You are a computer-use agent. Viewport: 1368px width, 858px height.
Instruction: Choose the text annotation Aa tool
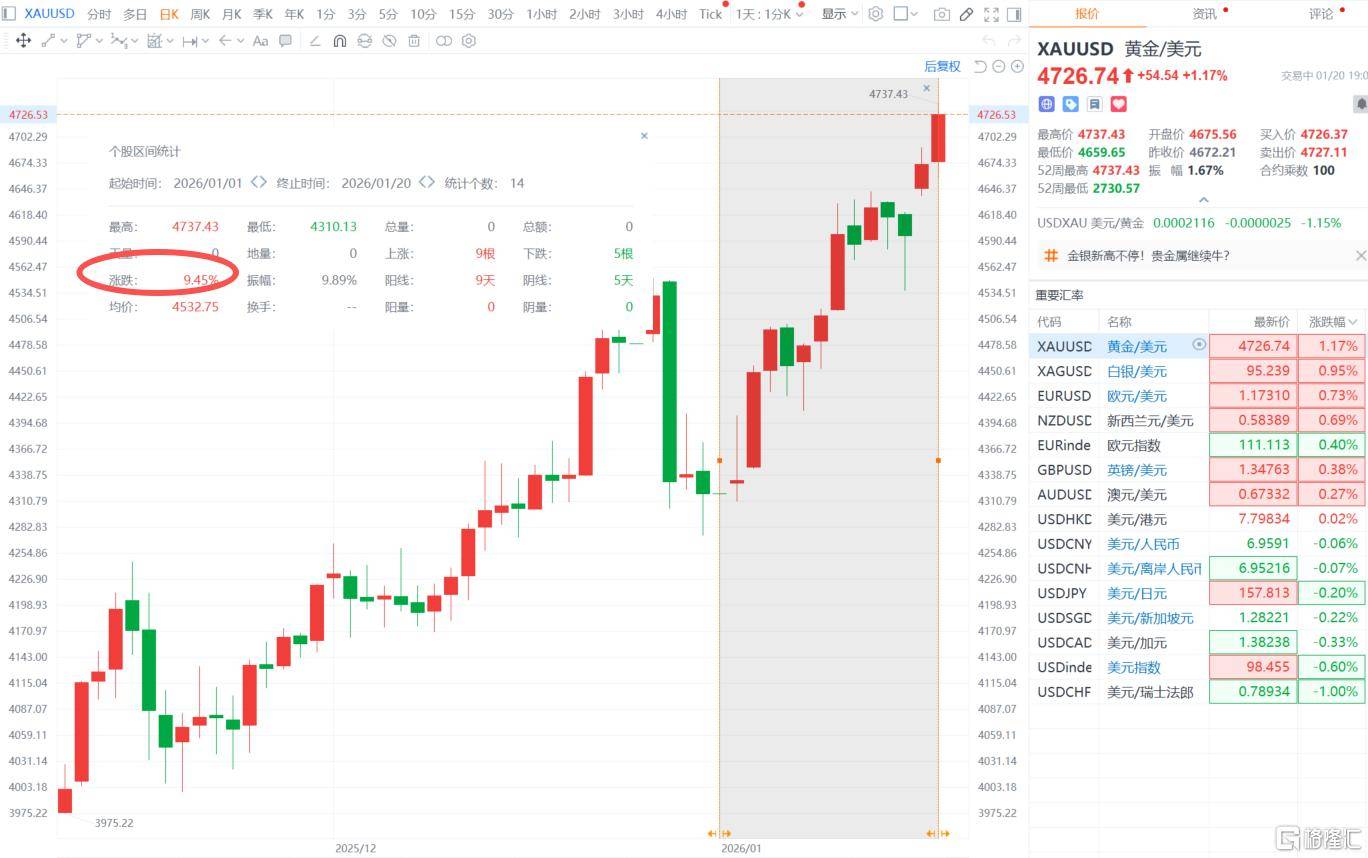coord(260,41)
